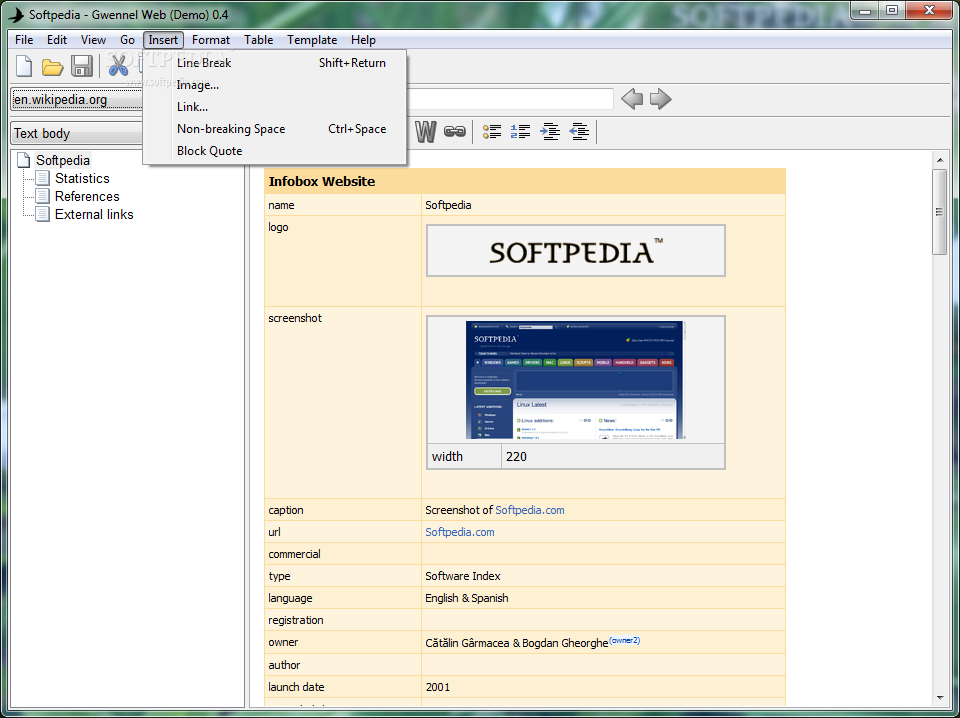Screen dimensions: 960x718
Task: Click the New document icon
Action: click(24, 66)
